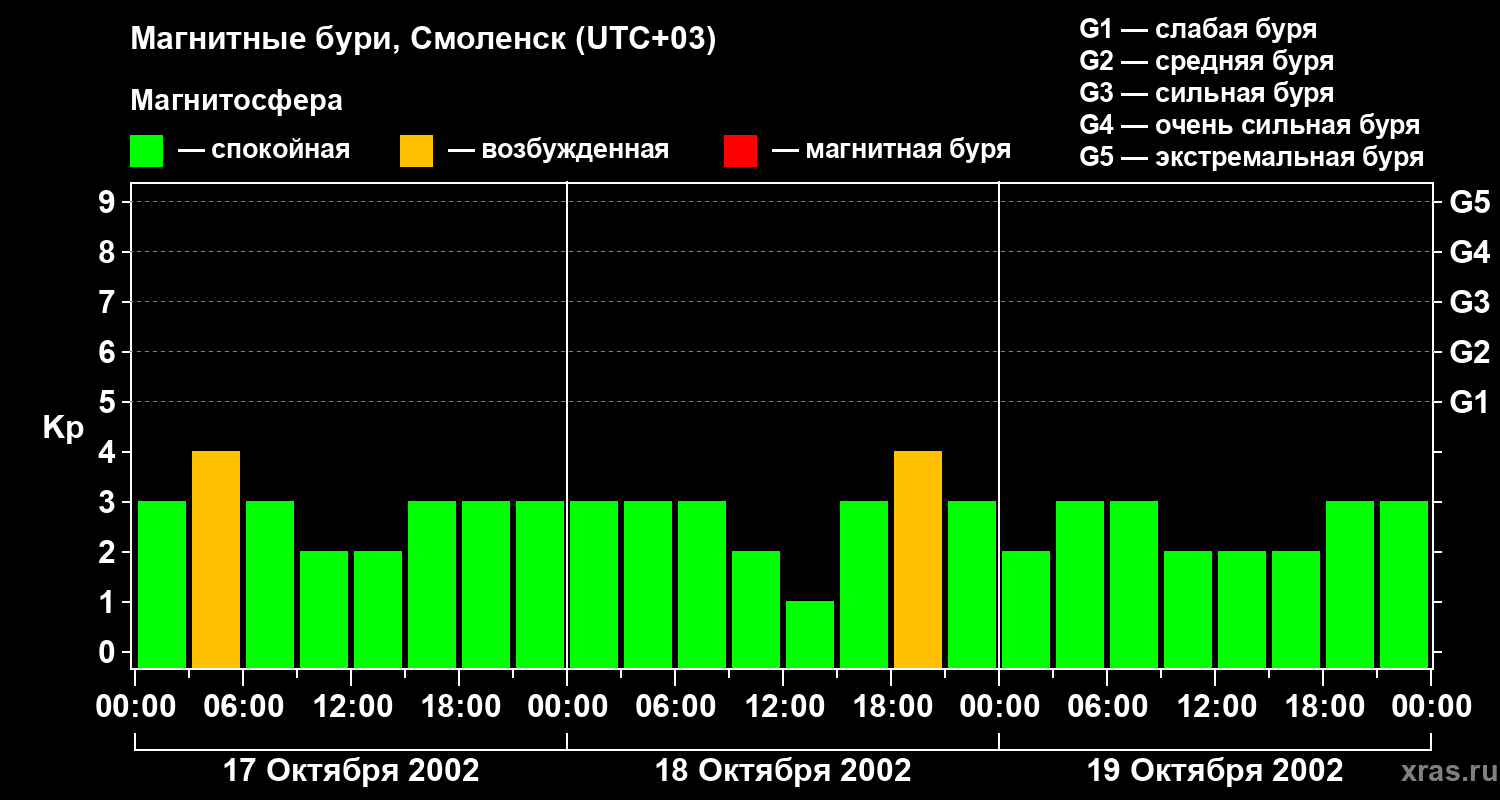The height and width of the screenshot is (800, 1500).
Task: Click the 'Магнитосфера' heading
Action: [x=236, y=101]
